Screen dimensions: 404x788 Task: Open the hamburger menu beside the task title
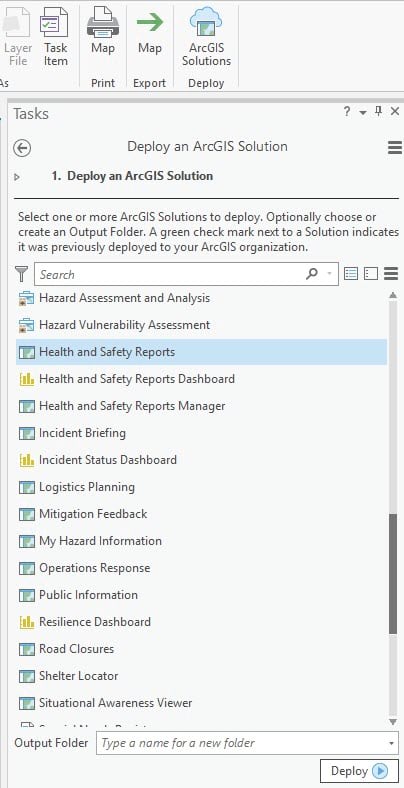point(395,147)
